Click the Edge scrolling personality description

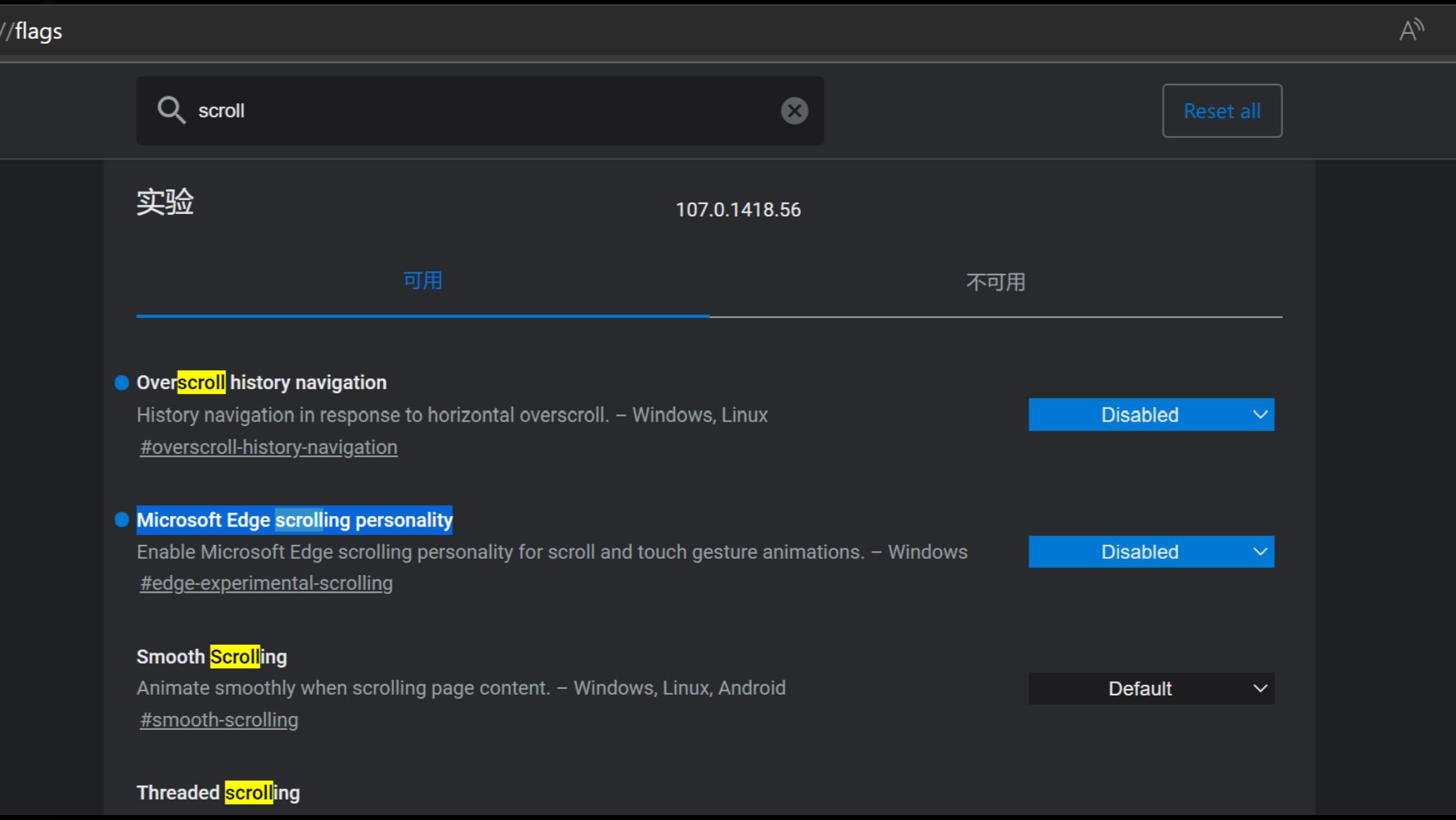pos(552,552)
